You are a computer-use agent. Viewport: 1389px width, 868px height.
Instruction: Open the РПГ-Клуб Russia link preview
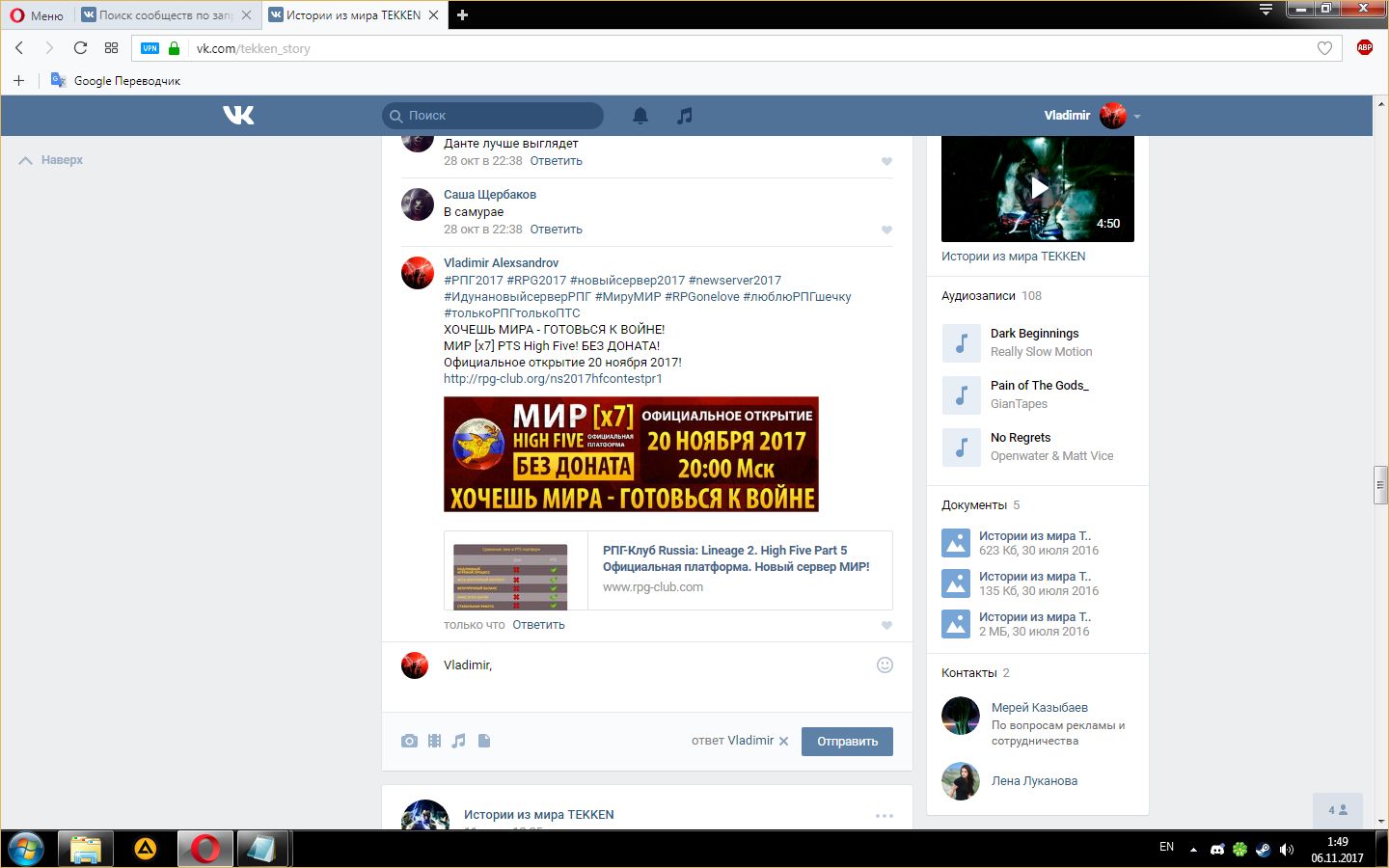pos(668,570)
